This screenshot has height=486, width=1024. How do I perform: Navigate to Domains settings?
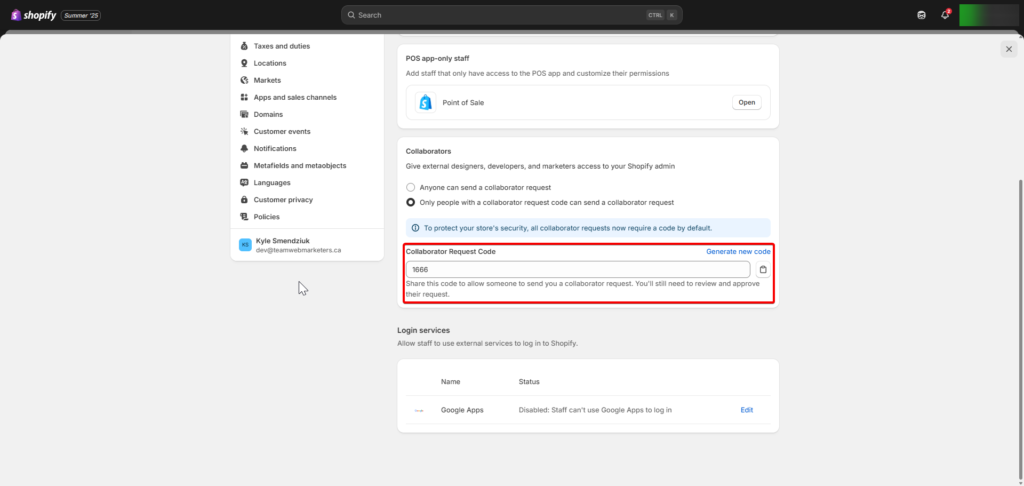pos(268,114)
